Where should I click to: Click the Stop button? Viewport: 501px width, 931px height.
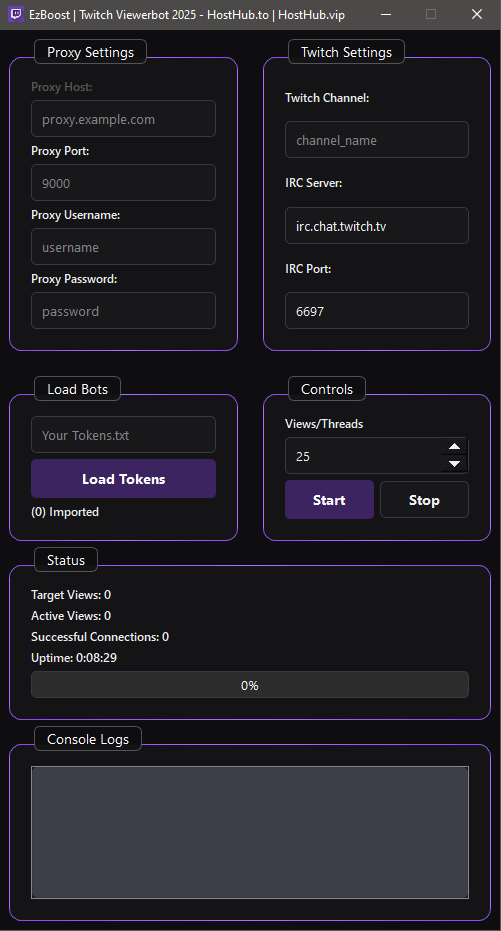pyautogui.click(x=424, y=500)
